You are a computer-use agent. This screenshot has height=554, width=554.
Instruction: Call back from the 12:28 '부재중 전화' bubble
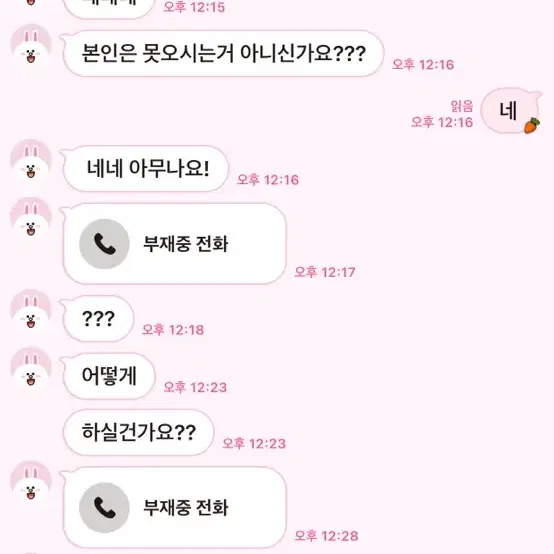[175, 507]
